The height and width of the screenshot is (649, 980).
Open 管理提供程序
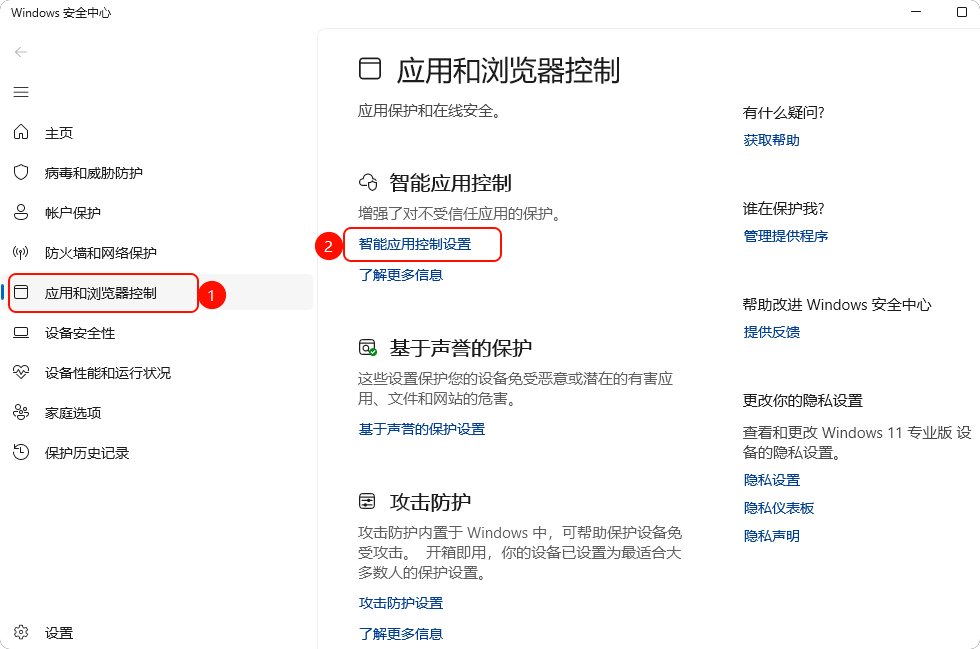coord(786,236)
